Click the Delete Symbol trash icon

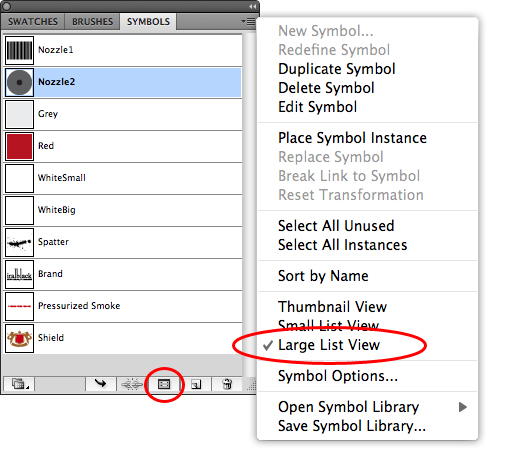(x=227, y=384)
